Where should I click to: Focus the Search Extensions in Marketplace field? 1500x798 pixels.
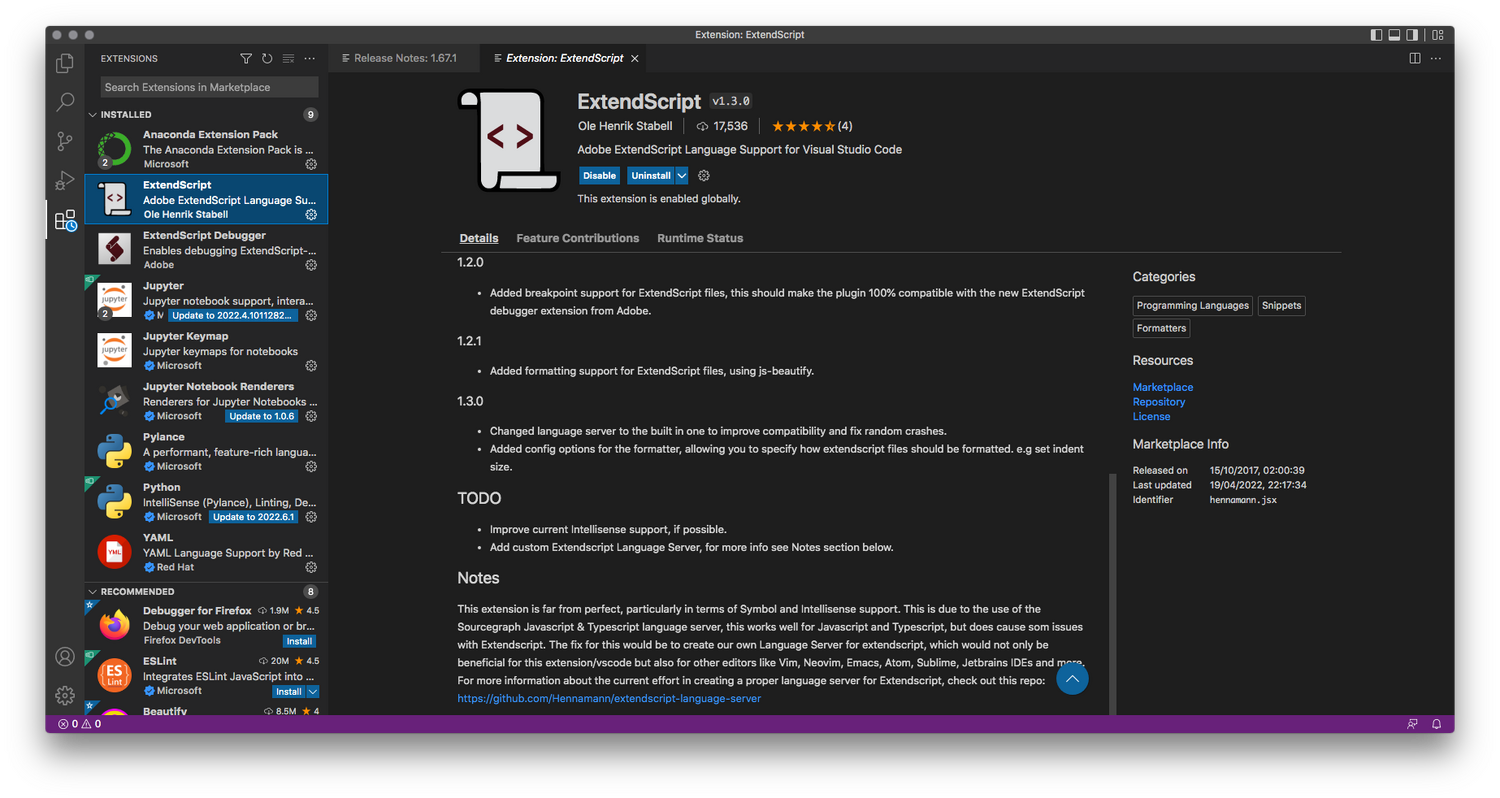[x=210, y=87]
